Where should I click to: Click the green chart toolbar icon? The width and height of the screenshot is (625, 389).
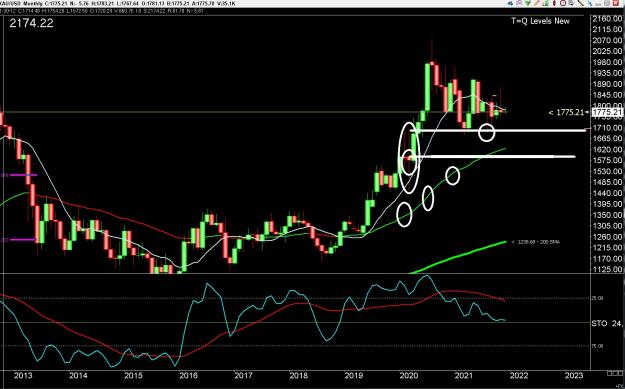(x=545, y=3)
